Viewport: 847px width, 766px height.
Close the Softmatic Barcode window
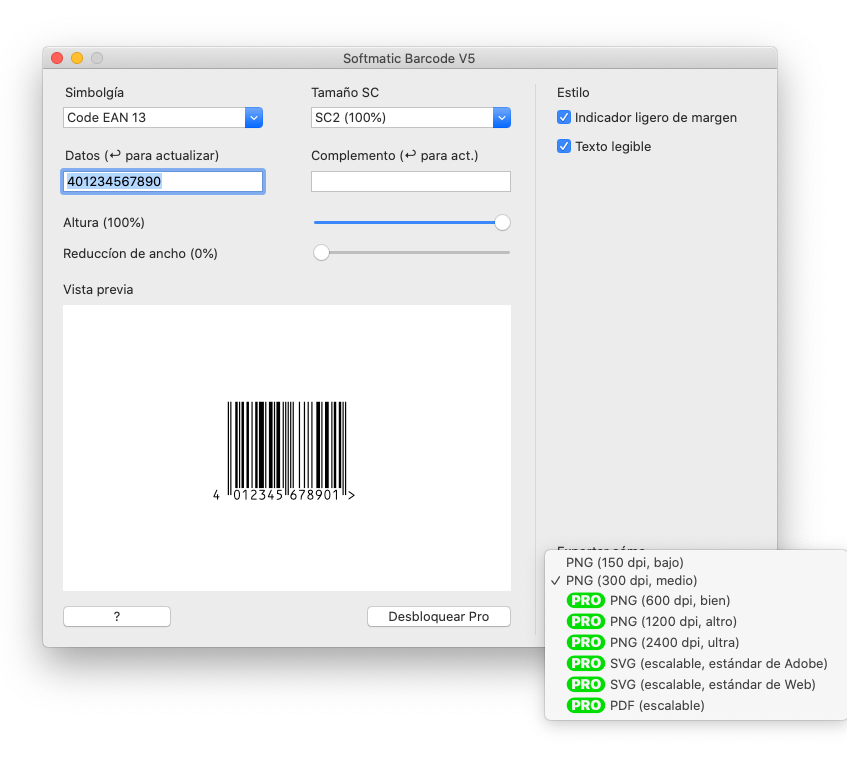coord(57,59)
